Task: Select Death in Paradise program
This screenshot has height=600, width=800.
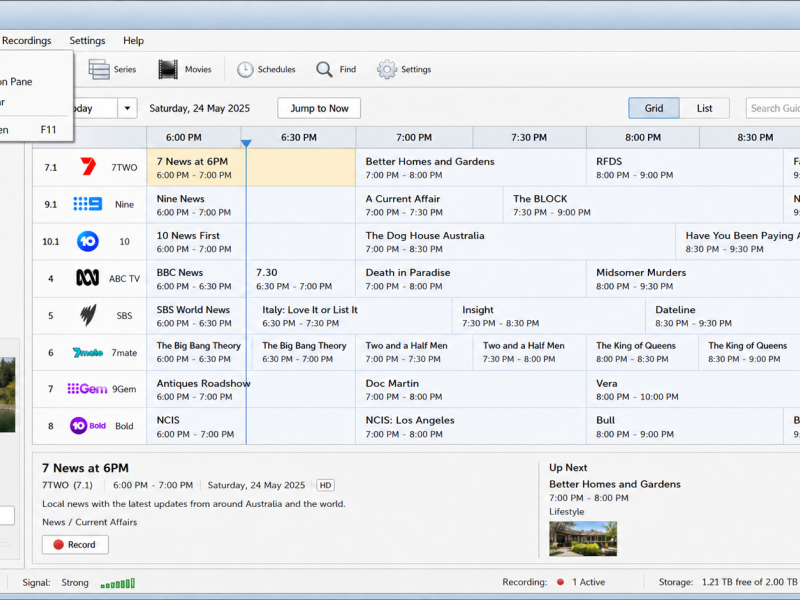Action: pos(471,279)
